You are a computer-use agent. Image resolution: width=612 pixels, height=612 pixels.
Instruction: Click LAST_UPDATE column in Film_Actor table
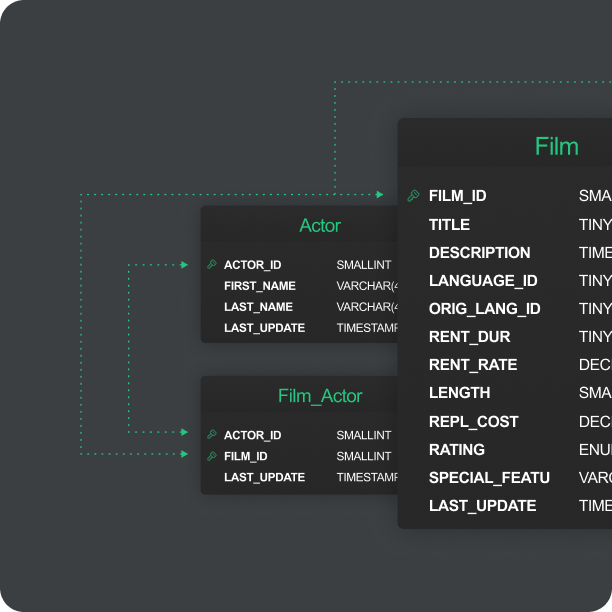pyautogui.click(x=265, y=477)
